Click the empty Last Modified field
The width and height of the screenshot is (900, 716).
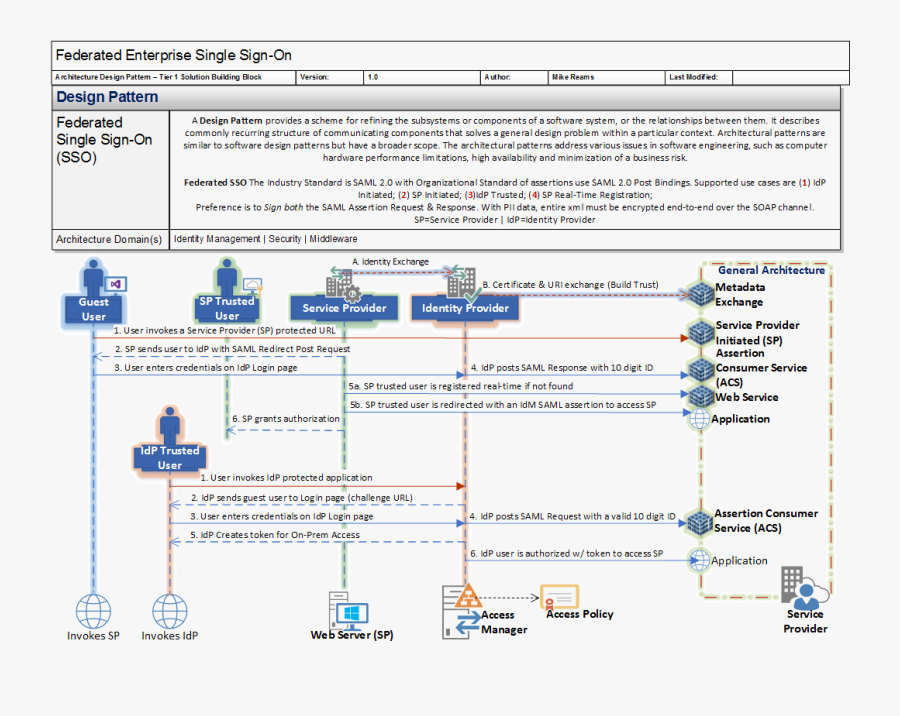coord(790,77)
